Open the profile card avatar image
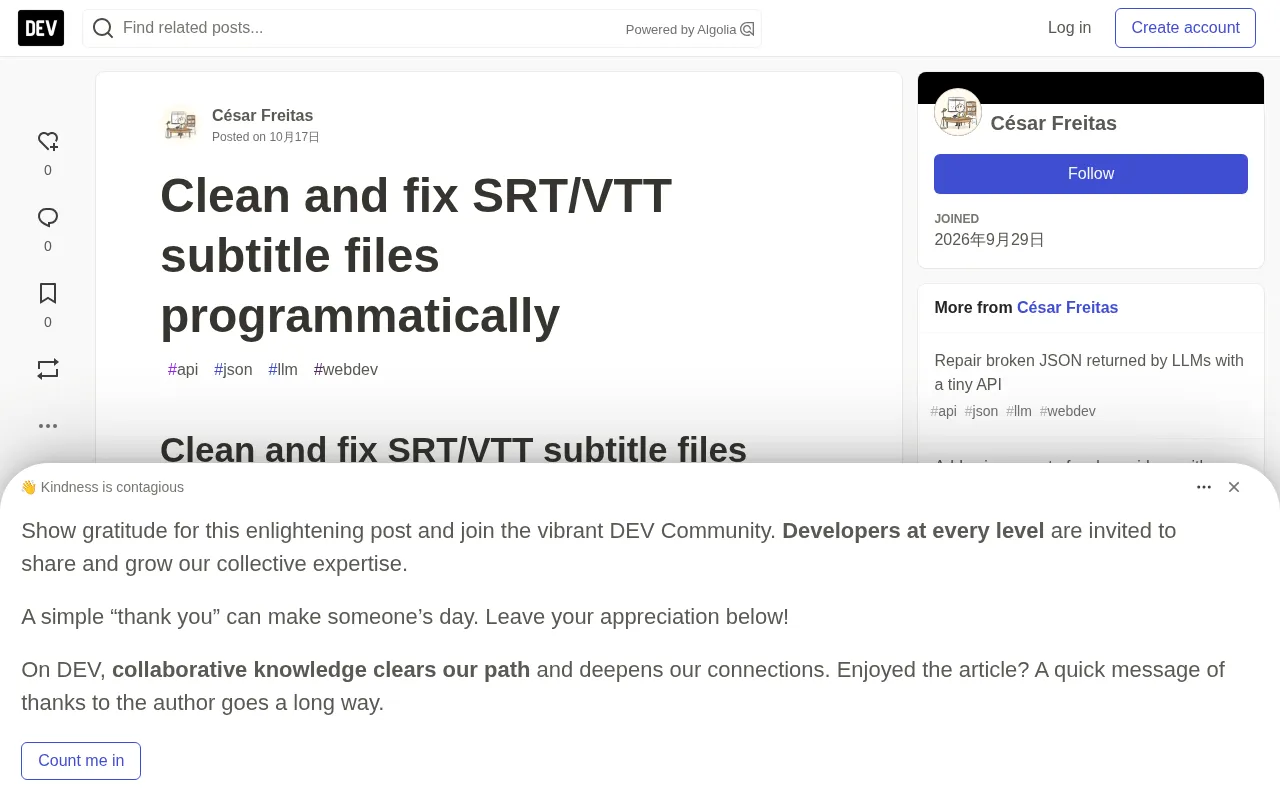The width and height of the screenshot is (1280, 800). 958,112
